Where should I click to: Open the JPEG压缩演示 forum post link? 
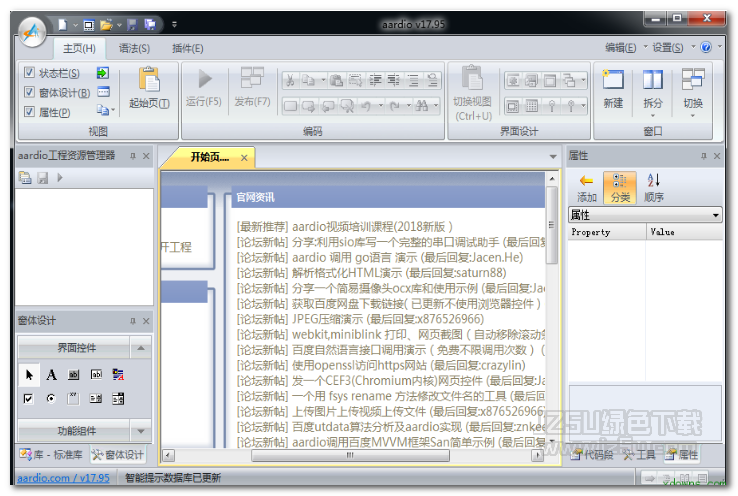328,320
